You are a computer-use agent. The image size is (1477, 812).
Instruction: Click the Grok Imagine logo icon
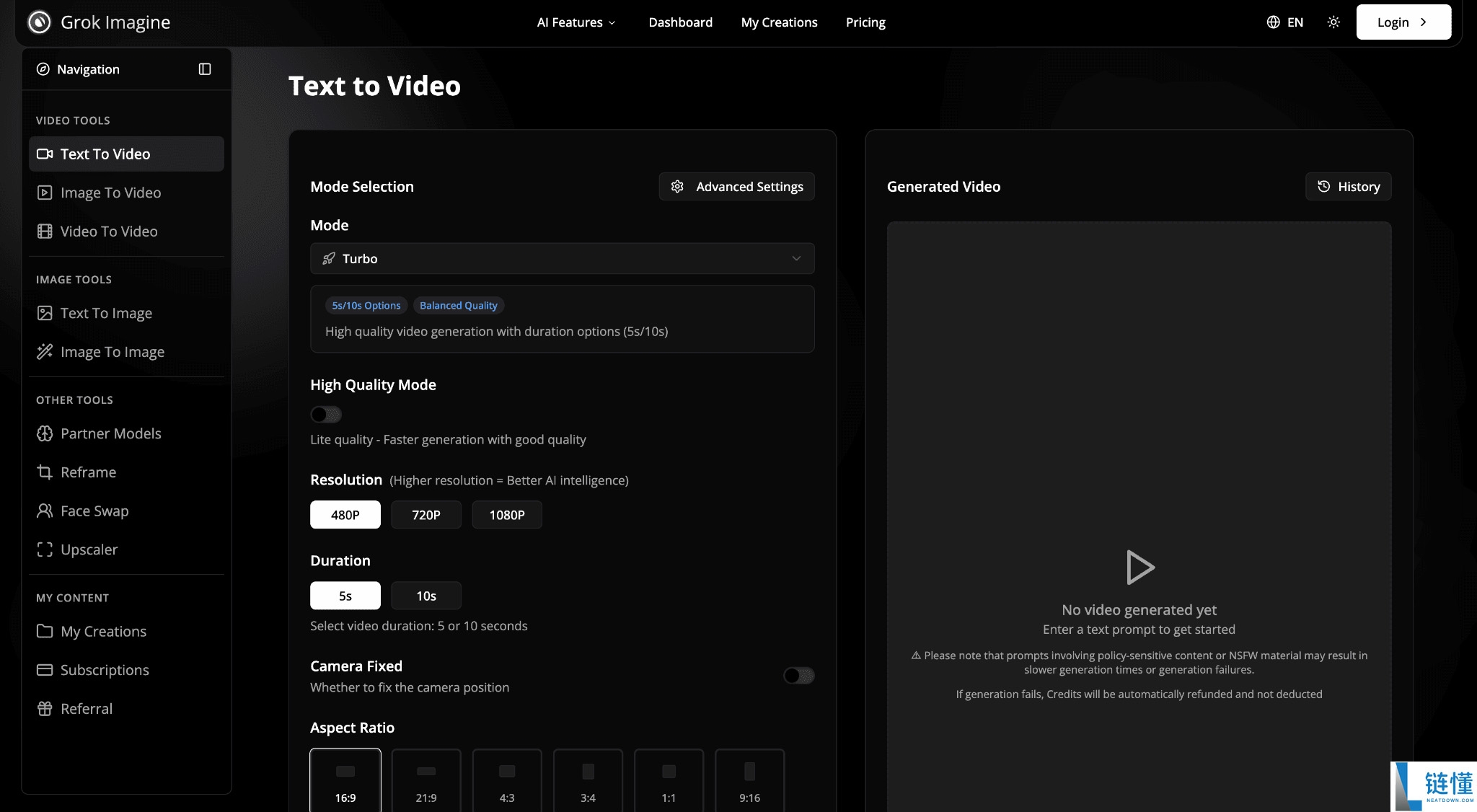[x=39, y=22]
